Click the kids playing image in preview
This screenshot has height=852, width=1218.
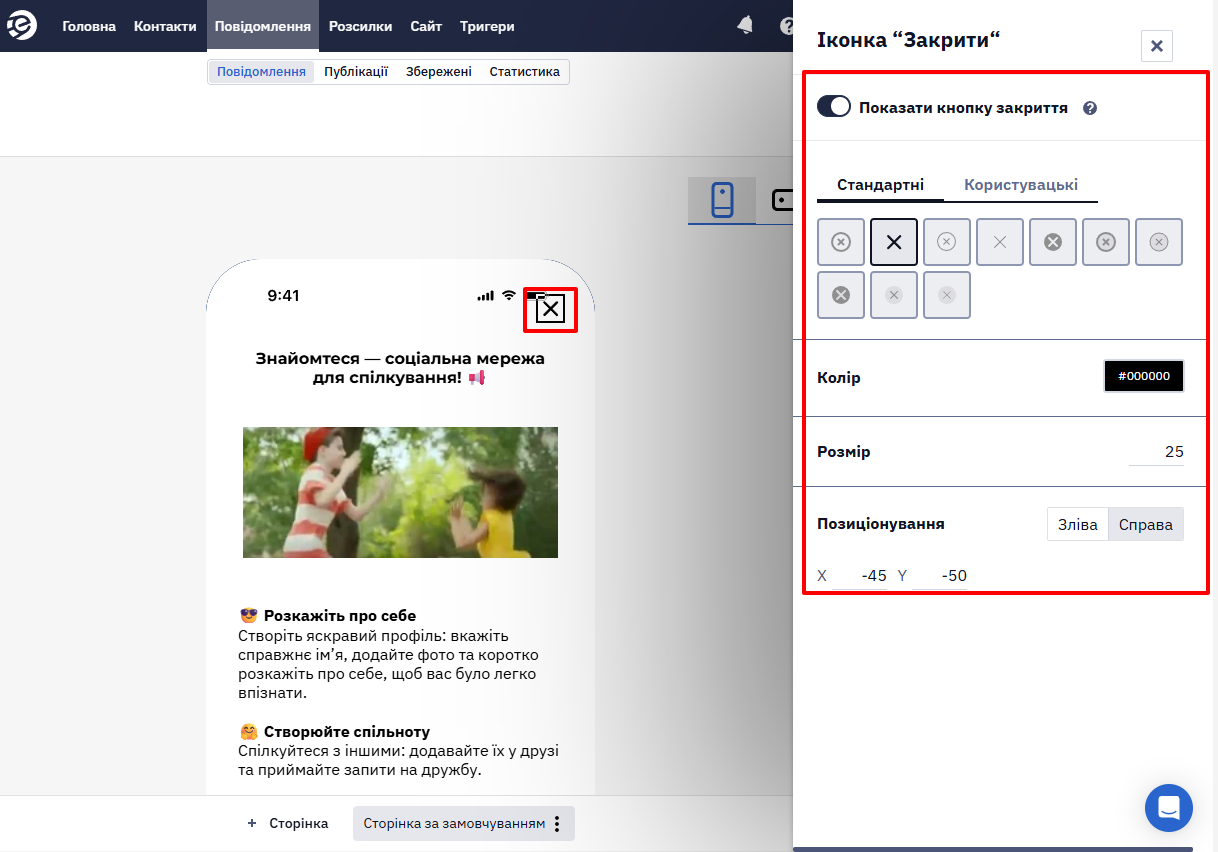coord(400,492)
